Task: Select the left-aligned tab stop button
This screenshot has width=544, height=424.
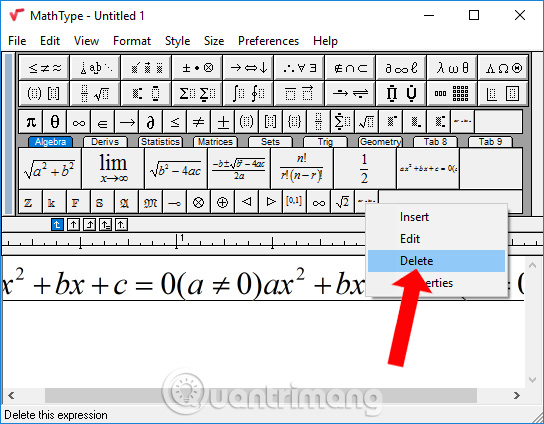Action: tap(57, 225)
